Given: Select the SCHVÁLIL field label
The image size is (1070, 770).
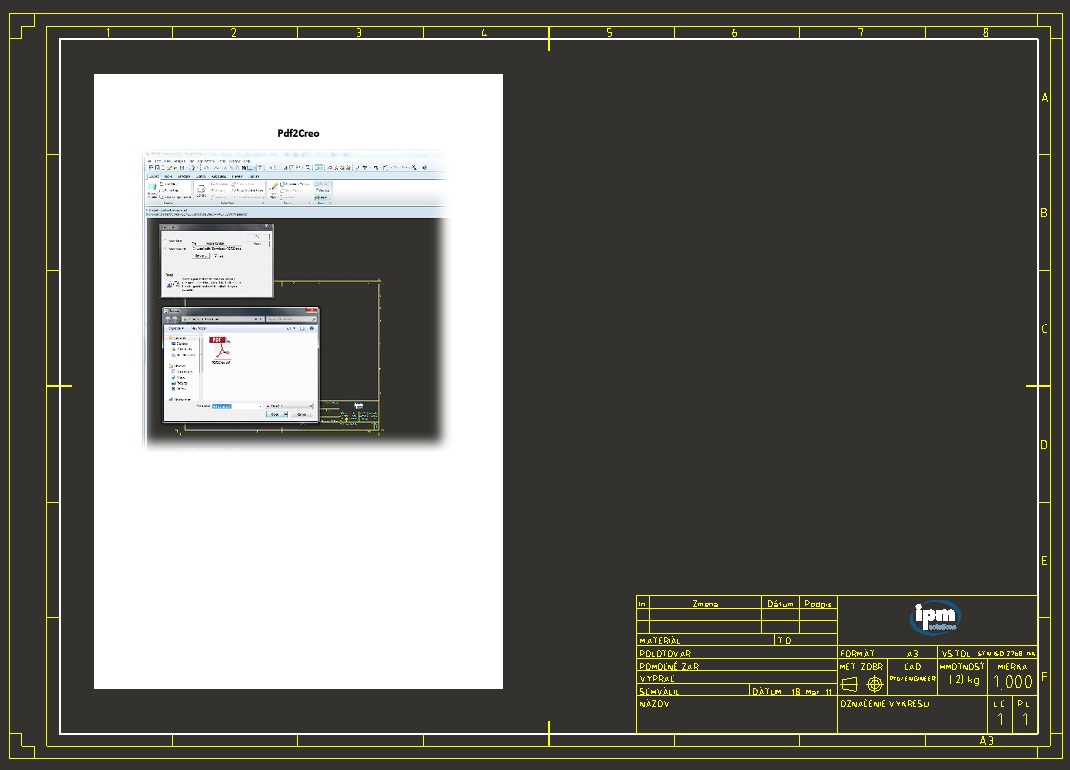Looking at the screenshot, I should [659, 691].
